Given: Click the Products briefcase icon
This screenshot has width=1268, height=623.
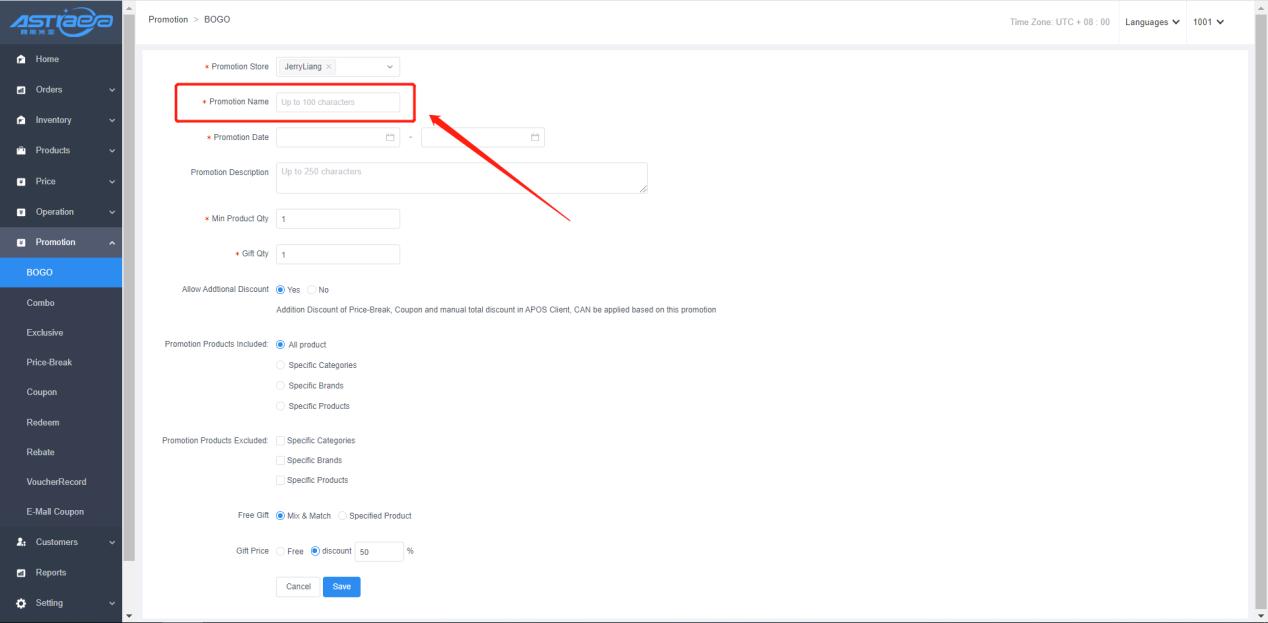Looking at the screenshot, I should [21, 151].
